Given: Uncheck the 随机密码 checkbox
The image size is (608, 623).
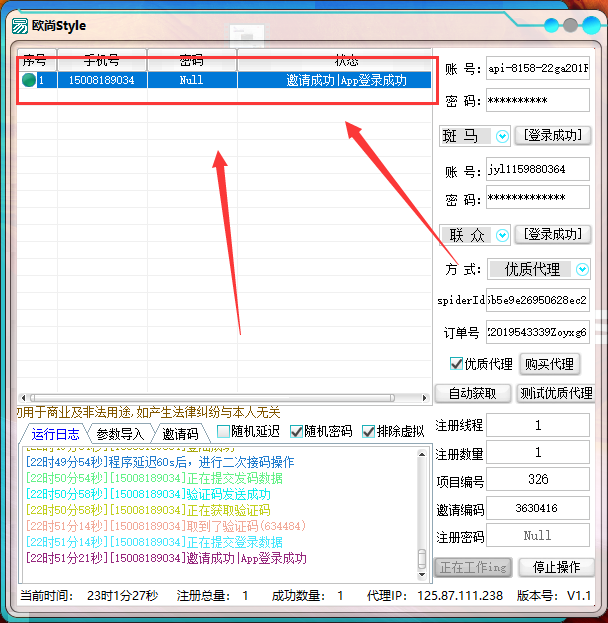Looking at the screenshot, I should tap(296, 431).
